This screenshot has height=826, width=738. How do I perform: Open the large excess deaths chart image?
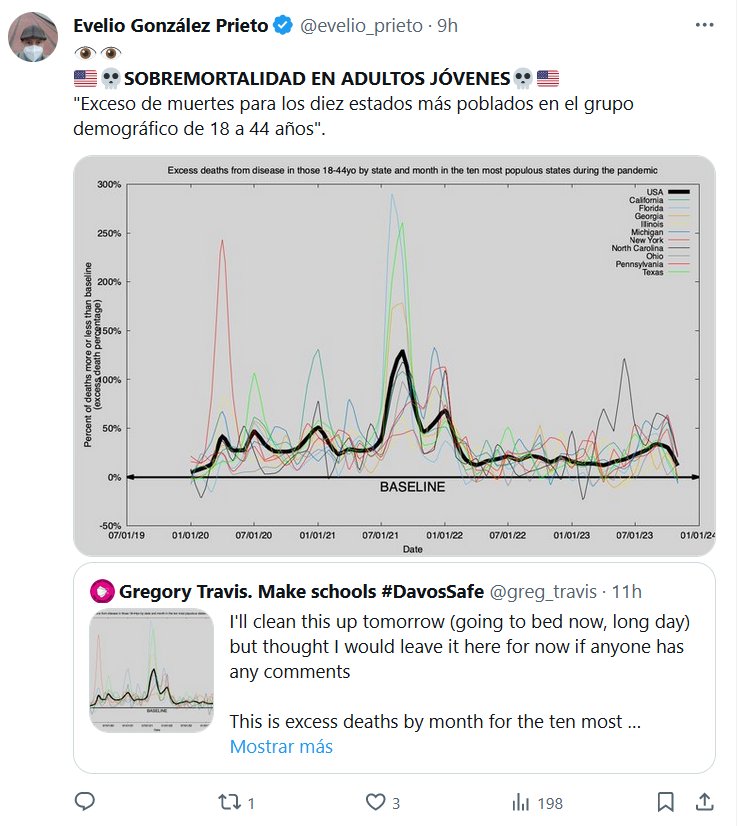pos(394,355)
